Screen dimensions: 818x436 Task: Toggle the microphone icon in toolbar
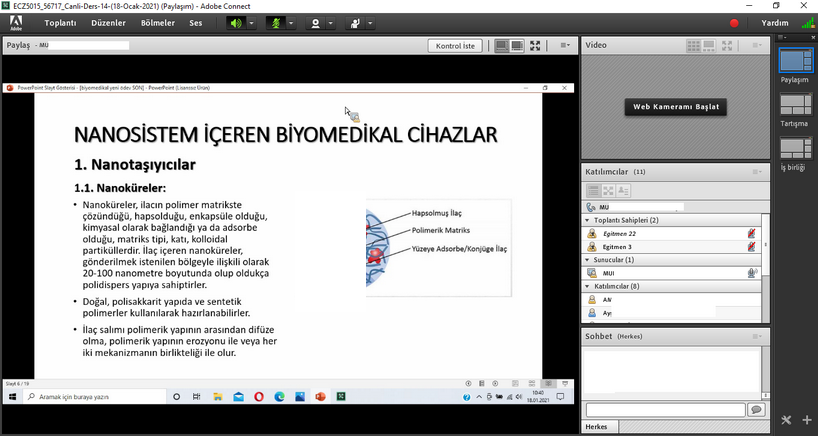[276, 22]
